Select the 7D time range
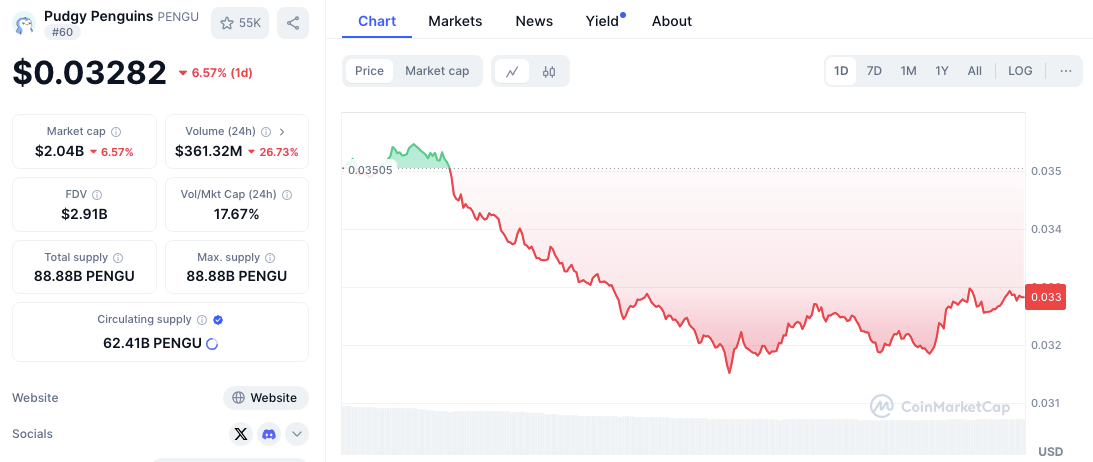Image resolution: width=1093 pixels, height=462 pixels. 874,71
